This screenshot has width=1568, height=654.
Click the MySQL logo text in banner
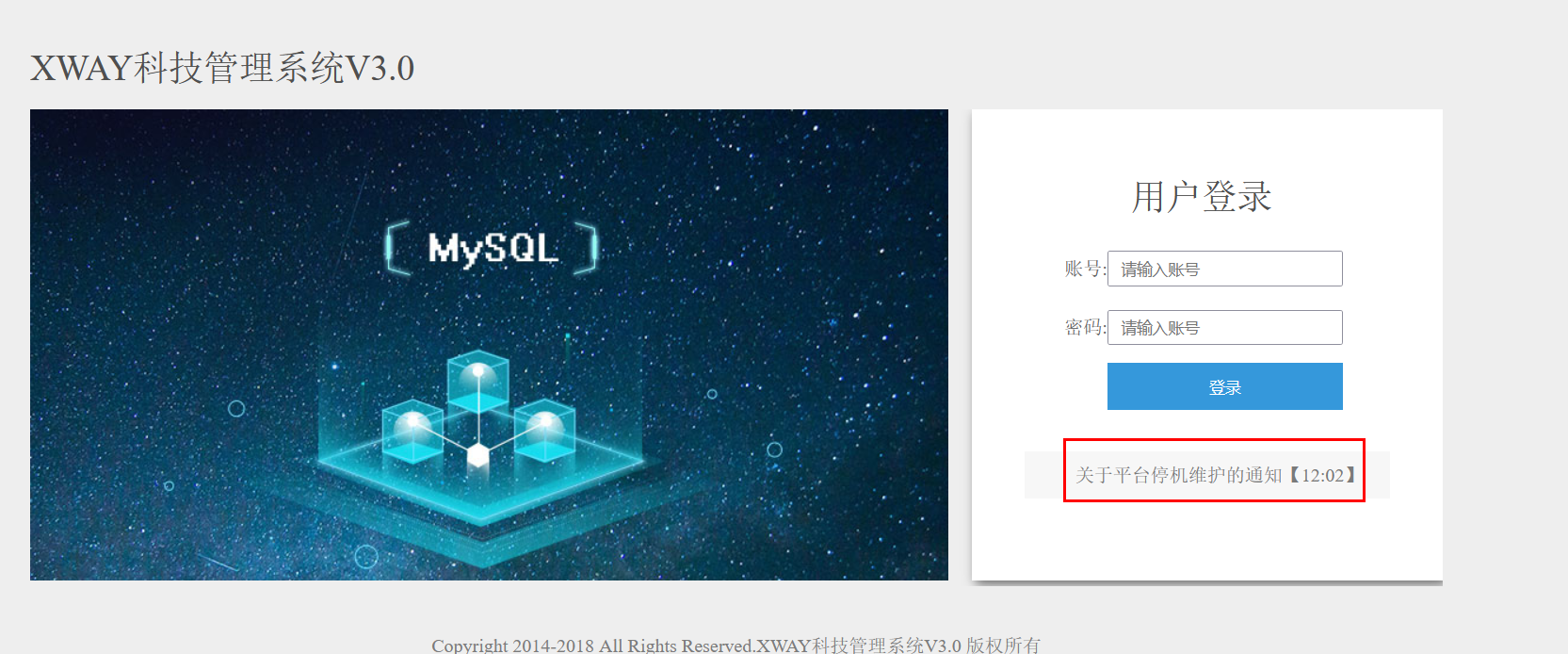point(493,248)
